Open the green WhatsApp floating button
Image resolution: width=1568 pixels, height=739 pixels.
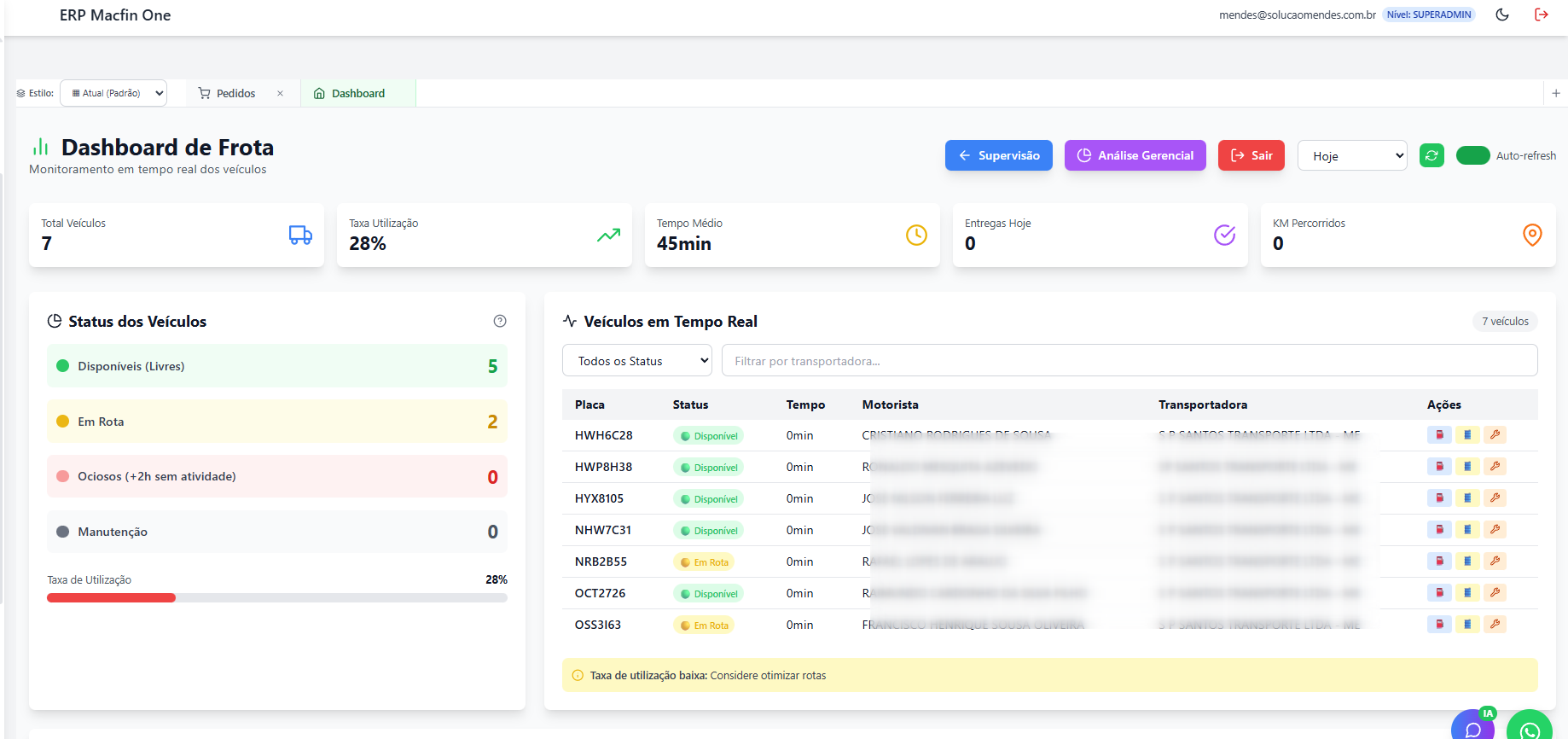click(x=1530, y=726)
